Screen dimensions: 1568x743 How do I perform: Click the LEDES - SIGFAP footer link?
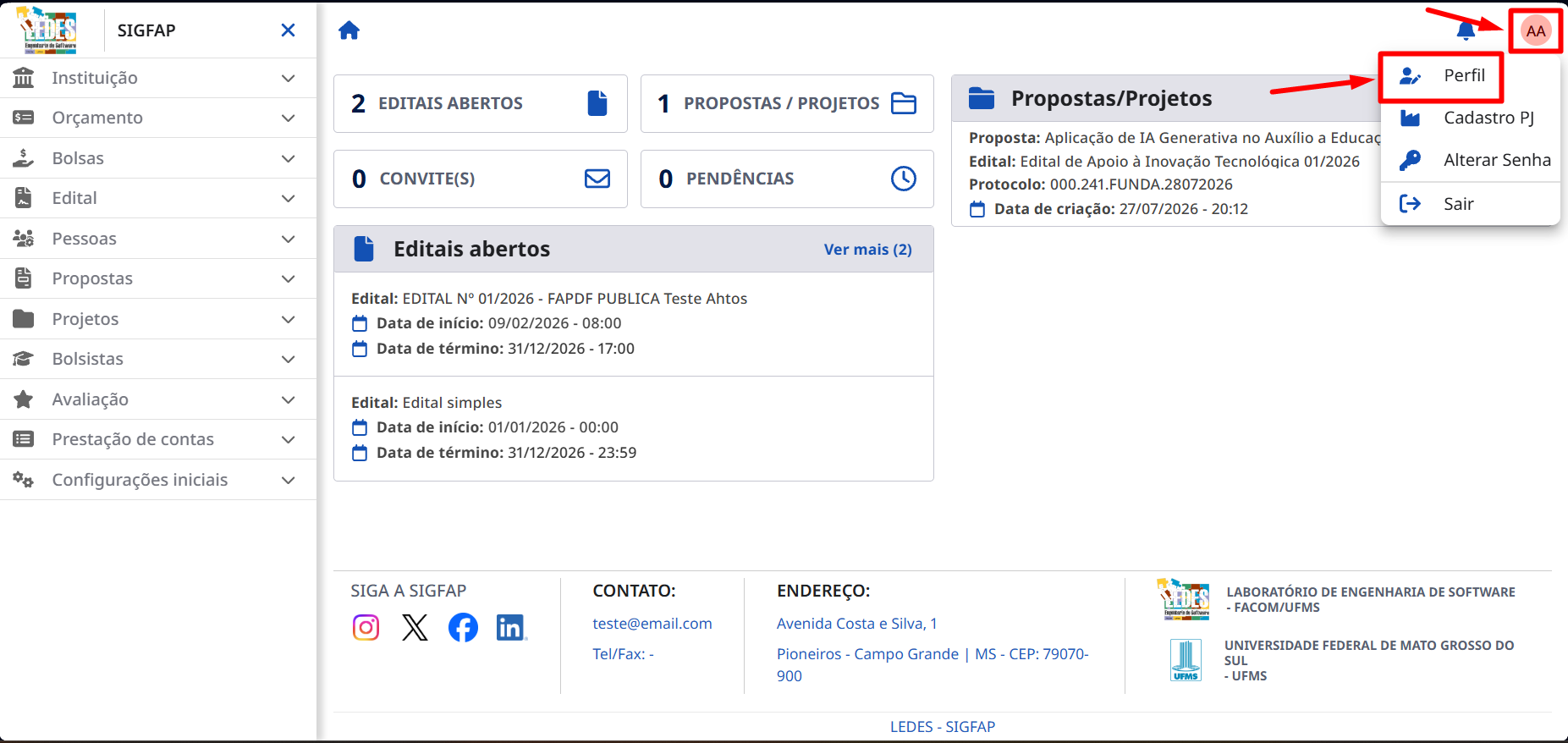point(943,727)
